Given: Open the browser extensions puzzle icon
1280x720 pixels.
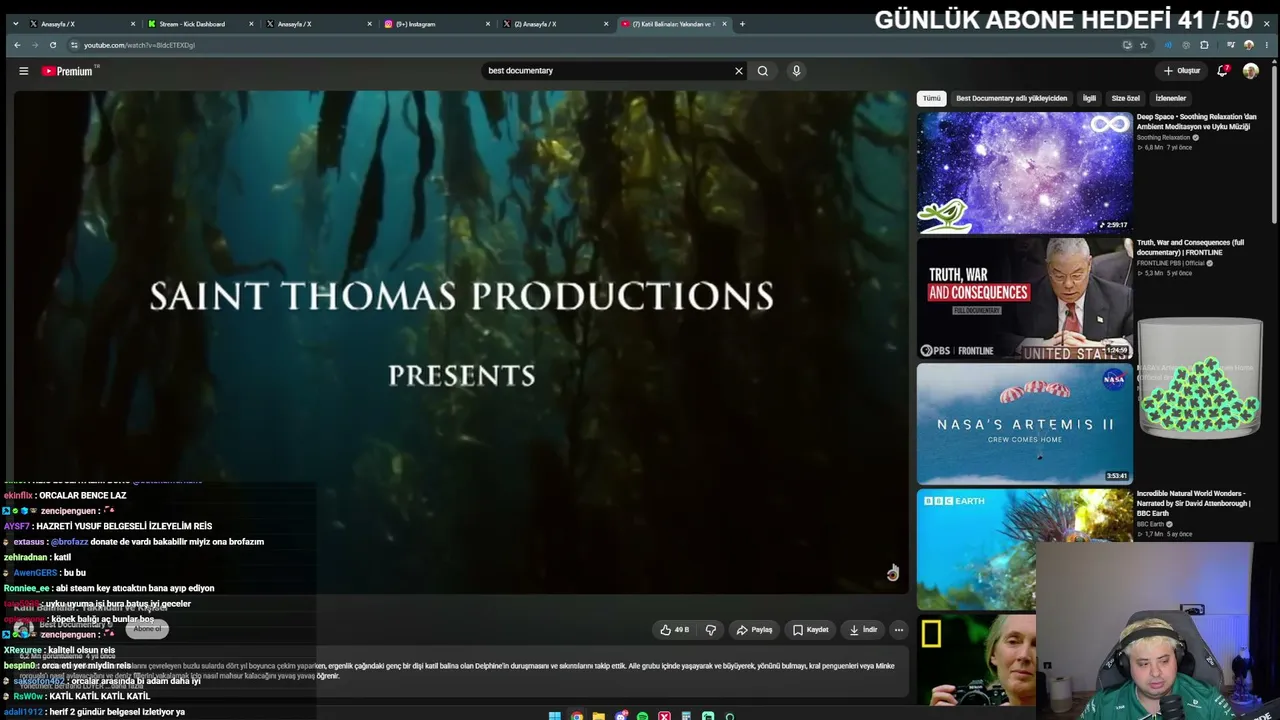Looking at the screenshot, I should click(x=1204, y=45).
